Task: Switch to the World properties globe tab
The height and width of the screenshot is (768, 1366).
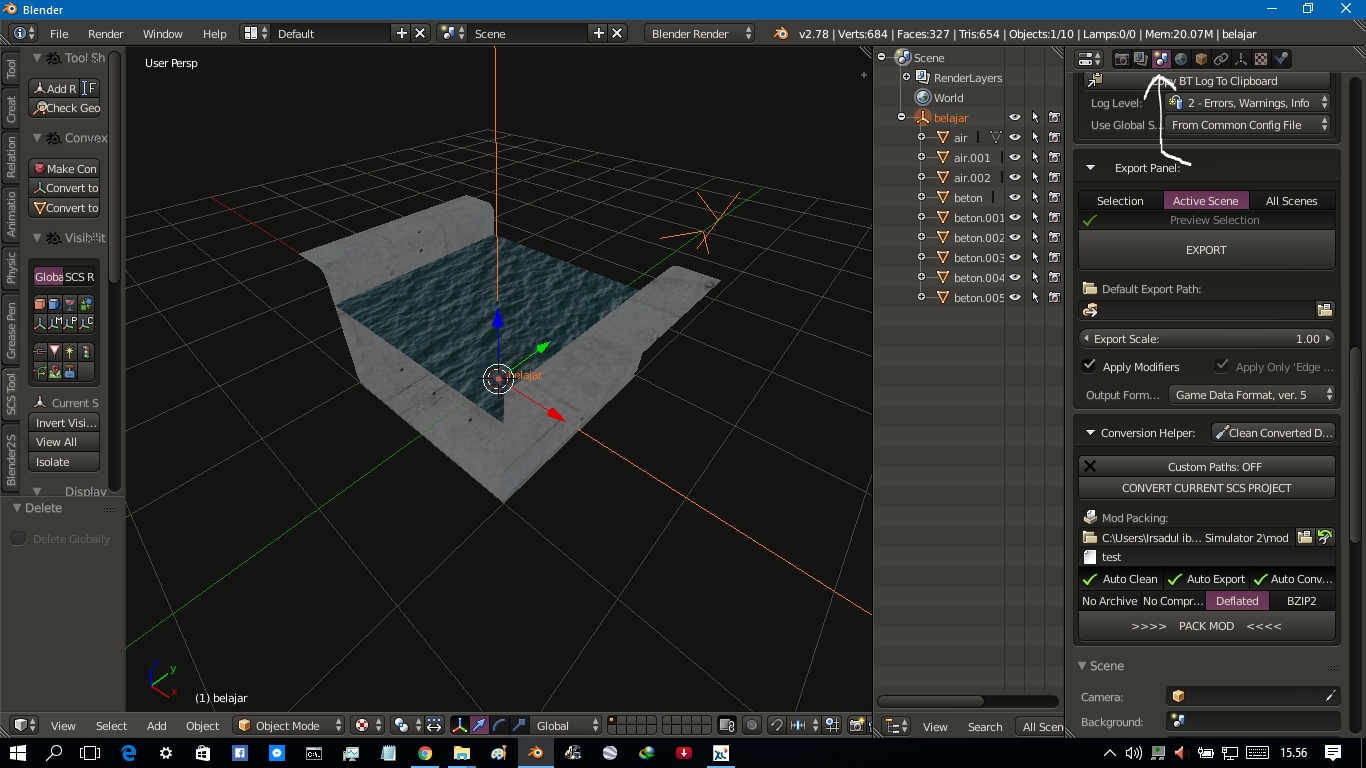Action: tap(1181, 59)
